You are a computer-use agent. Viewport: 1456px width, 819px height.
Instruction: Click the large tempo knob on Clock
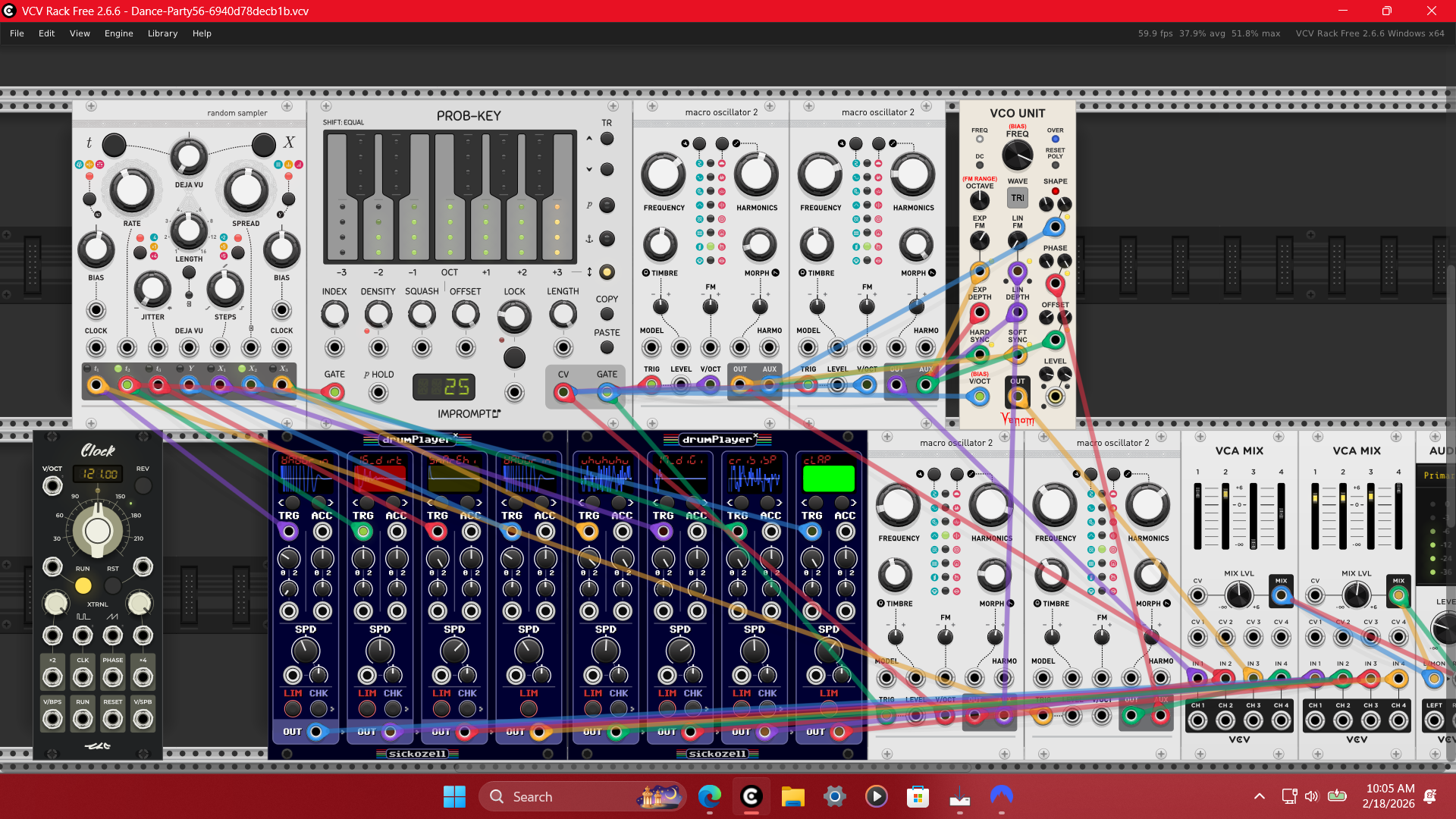[x=97, y=530]
